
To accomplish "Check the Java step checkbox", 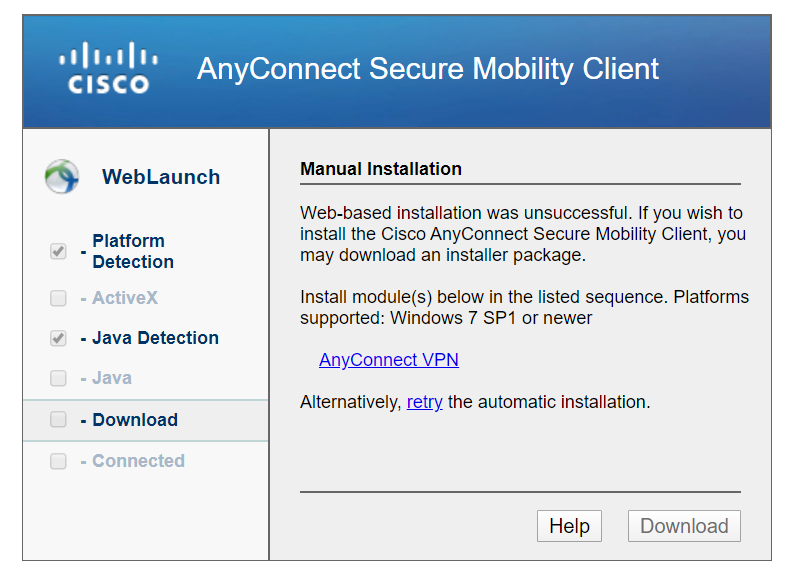I will point(58,378).
